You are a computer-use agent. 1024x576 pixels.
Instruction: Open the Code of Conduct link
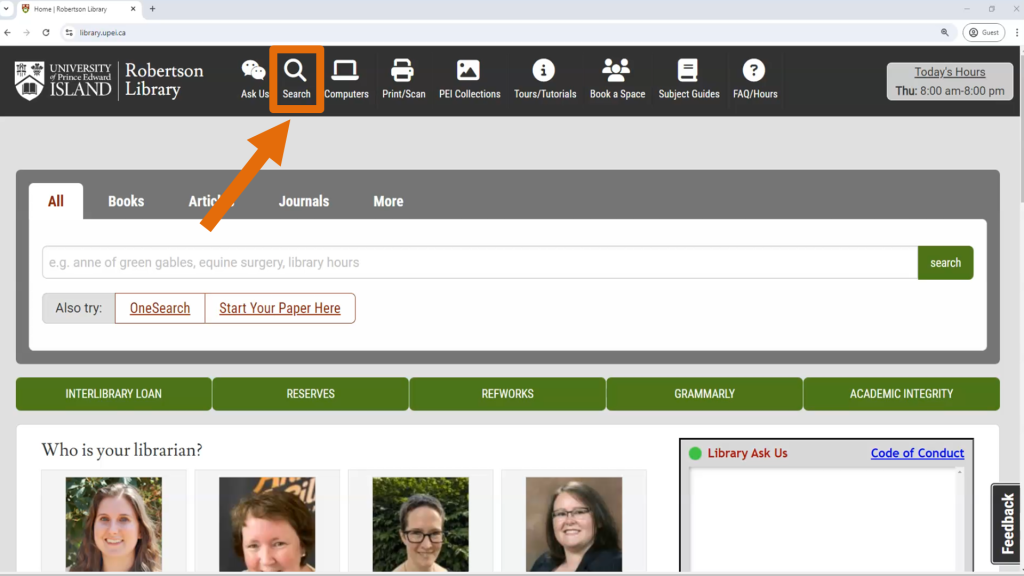coord(917,453)
